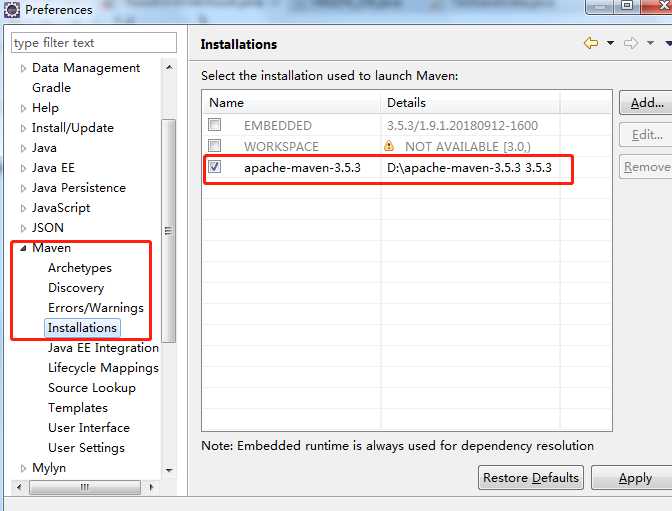Open the forward history dropdown arrow

coord(650,43)
